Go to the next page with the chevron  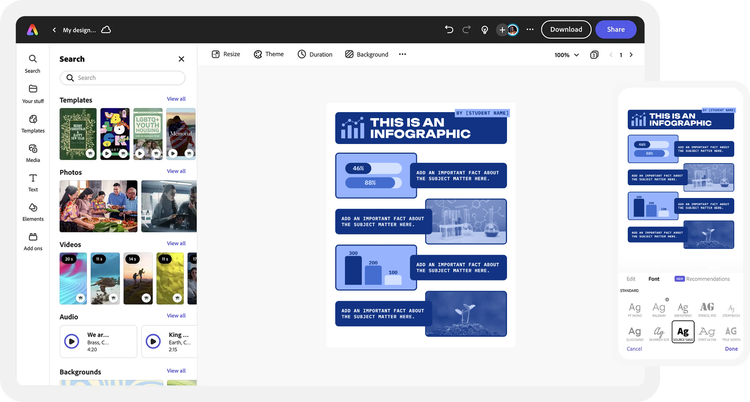point(631,55)
